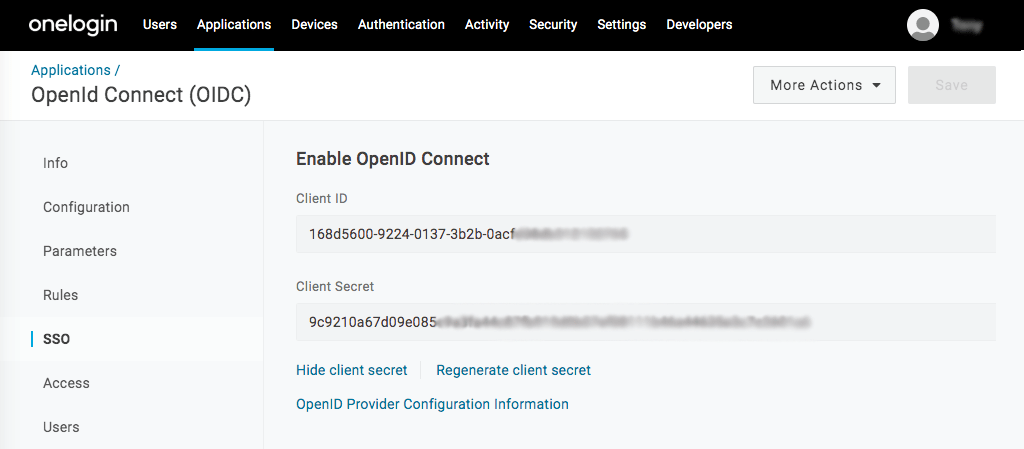Click the OneLogin logo

[x=75, y=24]
